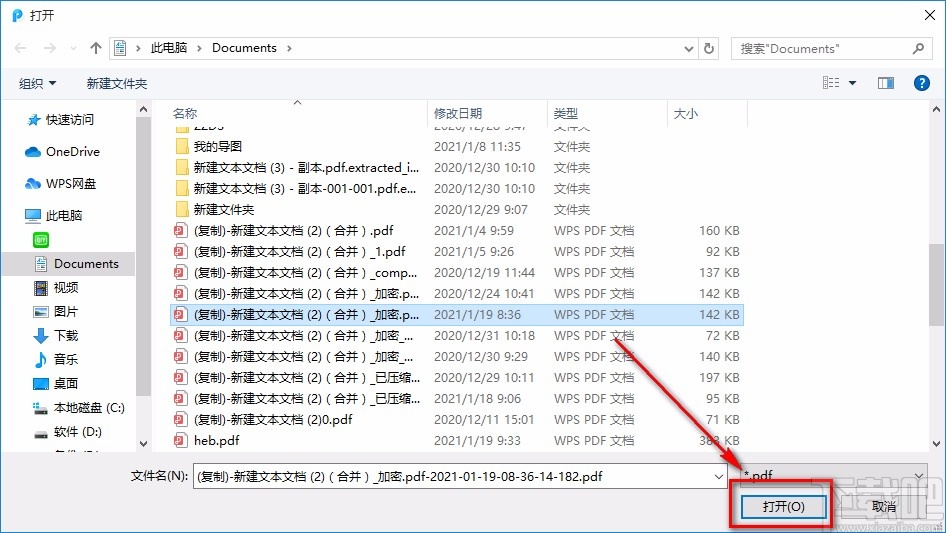Open the address bar history dropdown

pos(688,49)
